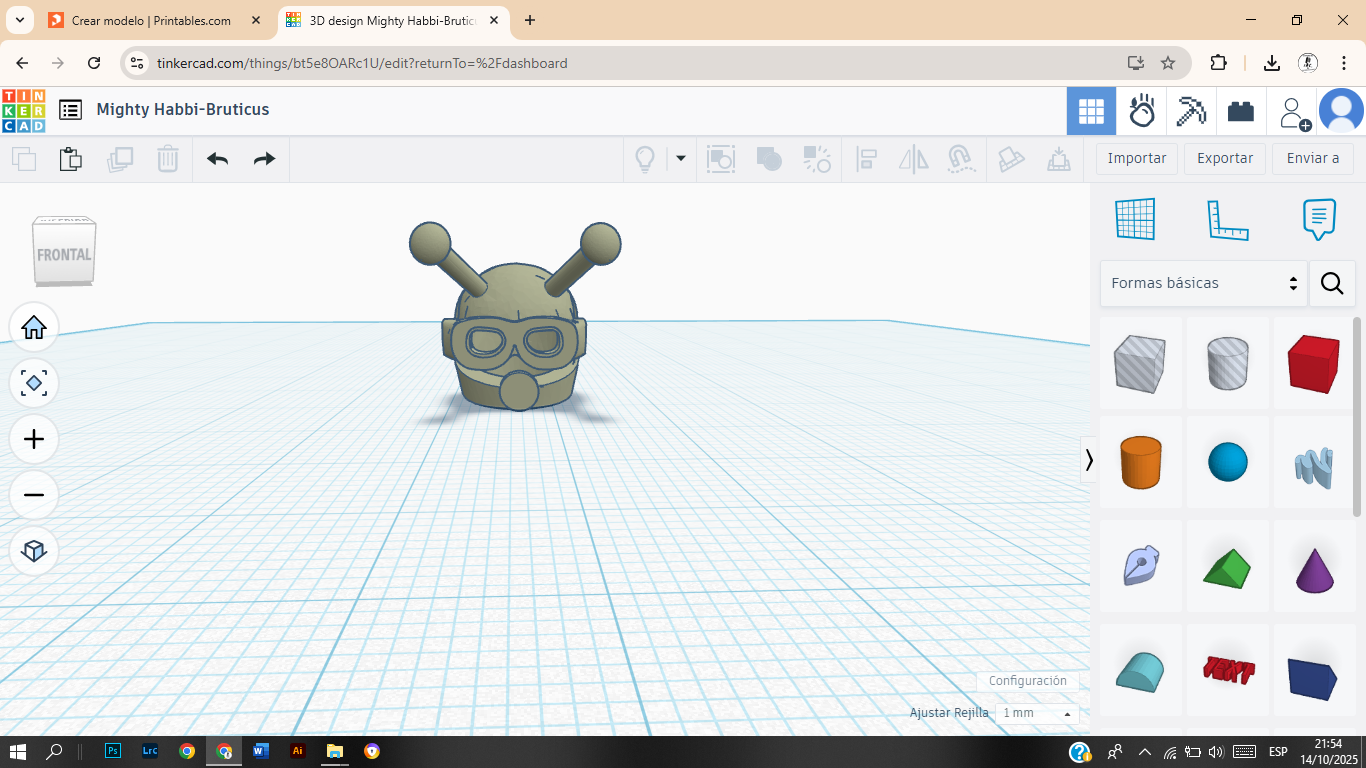Open the user account avatar
The image size is (1366, 768).
click(1341, 110)
